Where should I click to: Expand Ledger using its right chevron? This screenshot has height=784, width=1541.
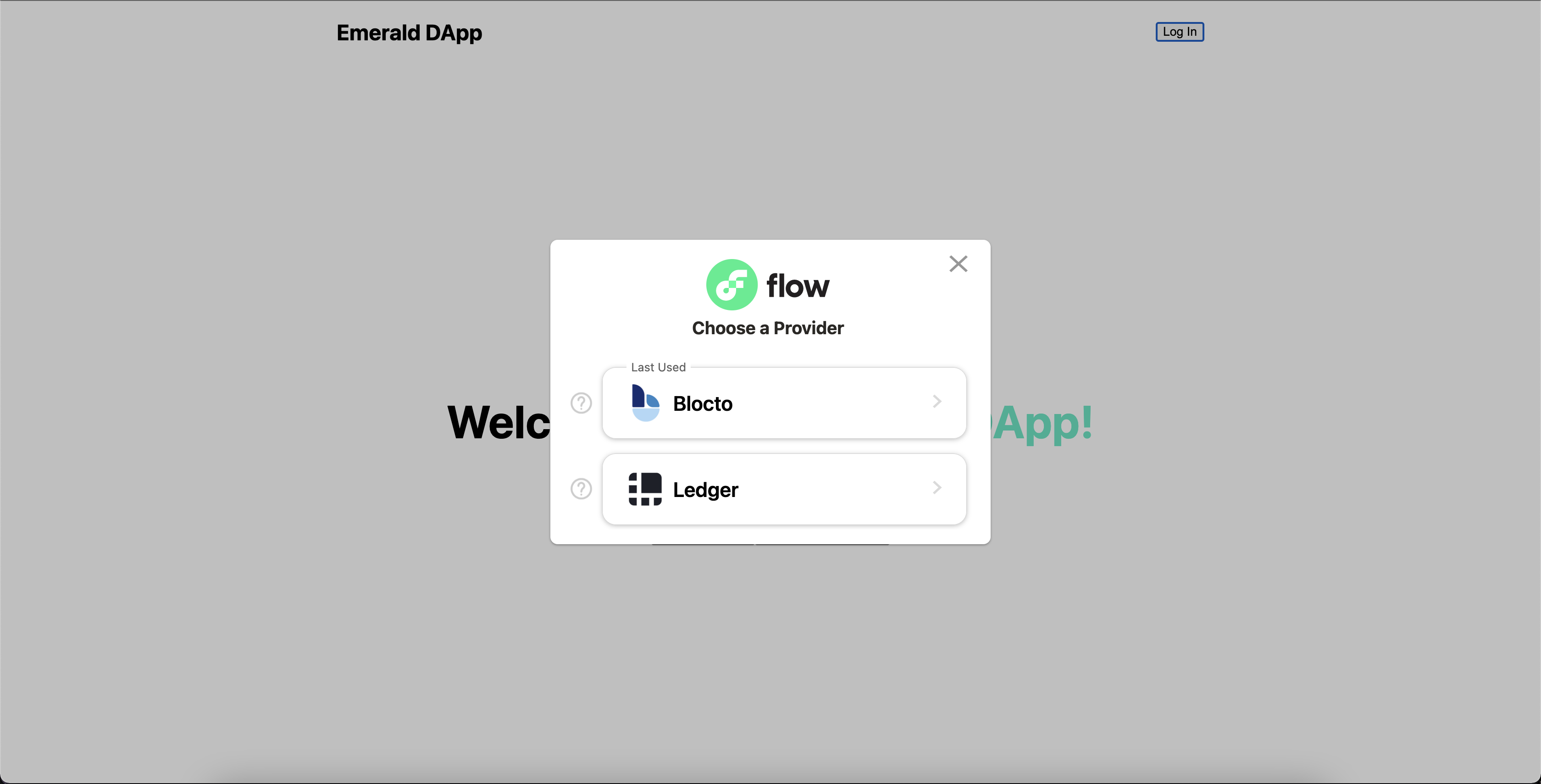point(937,488)
